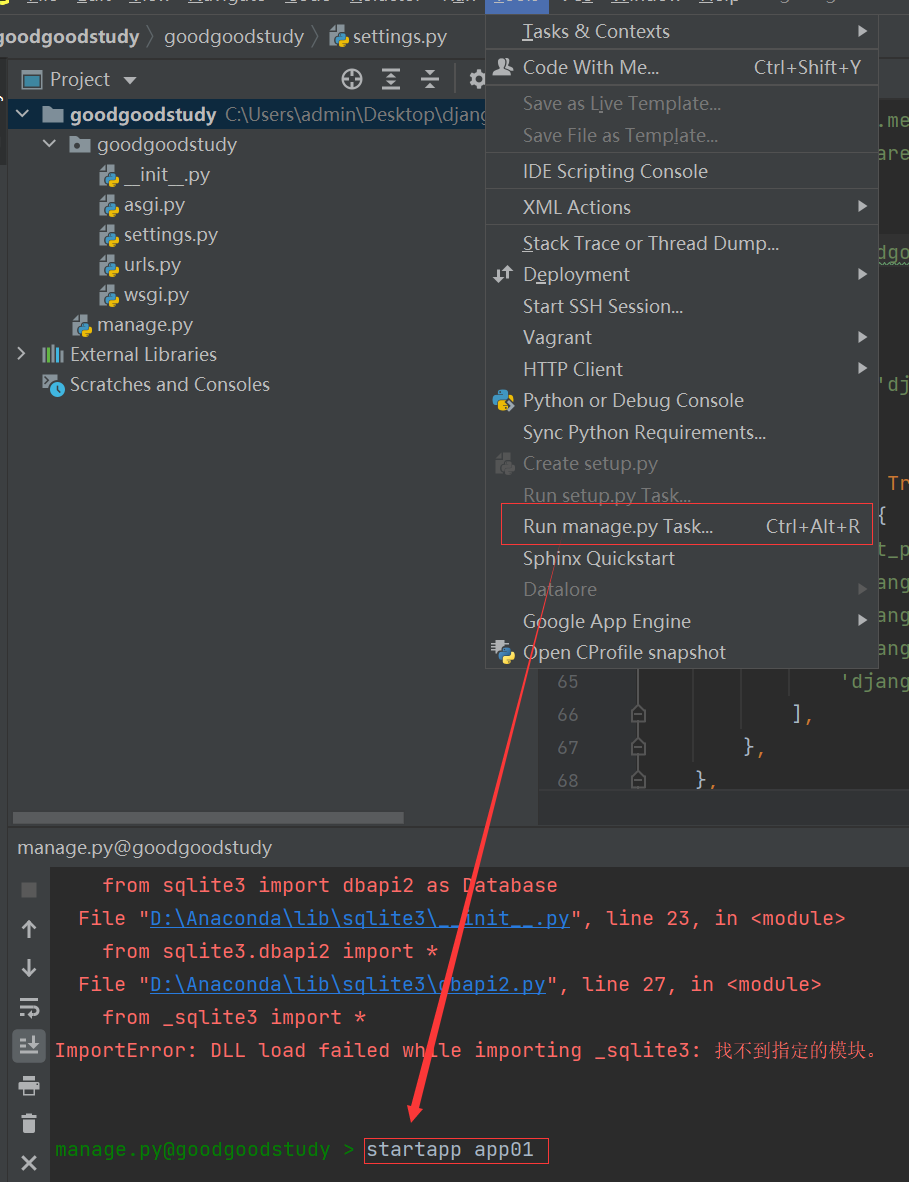This screenshot has width=909, height=1182.
Task: Open the sqlite3 dbapi2.py file link
Action: click(347, 984)
